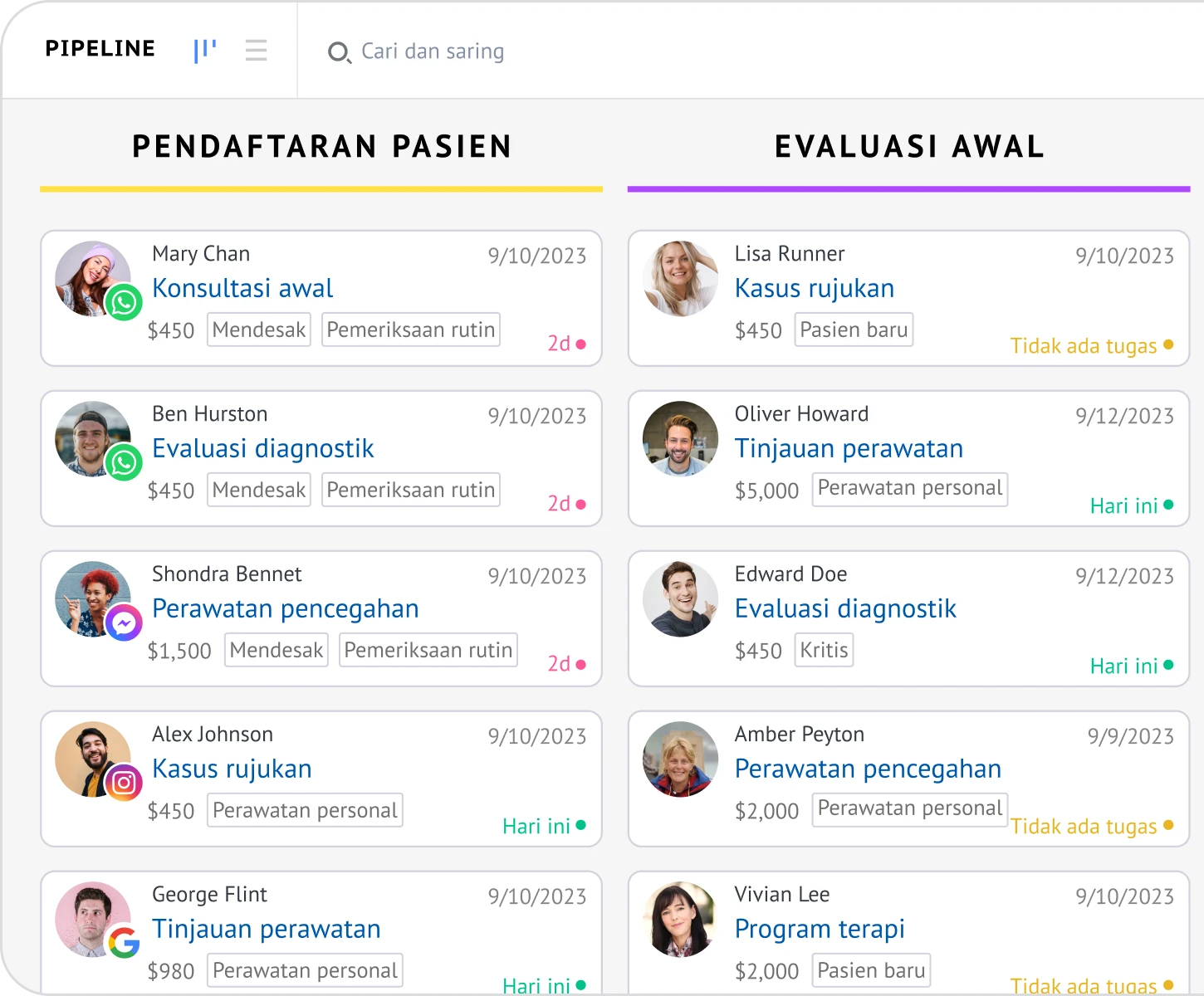Click the WhatsApp badge on Ben Hurston
This screenshot has width=1204, height=996.
tap(124, 463)
